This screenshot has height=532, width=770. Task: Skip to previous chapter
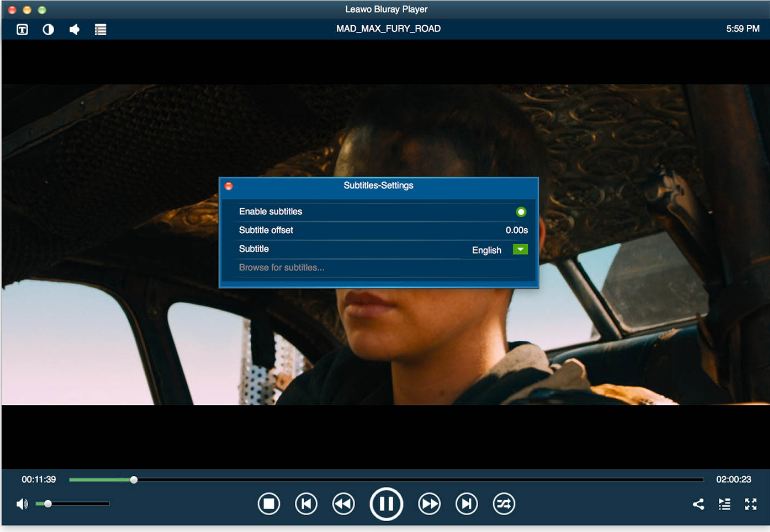(307, 504)
